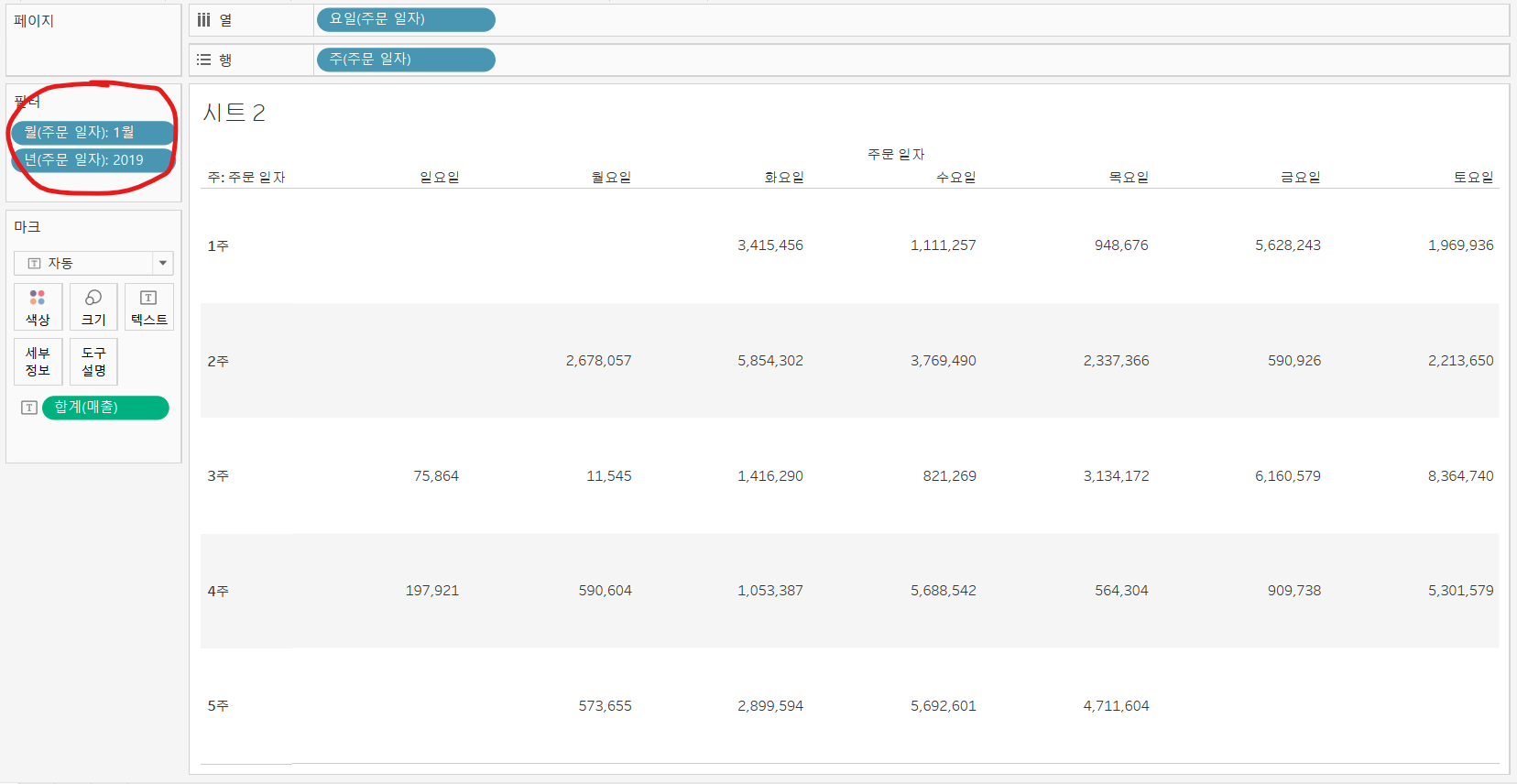This screenshot has width=1517, height=784.
Task: Select cell value 5,854,302
Action: [770, 361]
